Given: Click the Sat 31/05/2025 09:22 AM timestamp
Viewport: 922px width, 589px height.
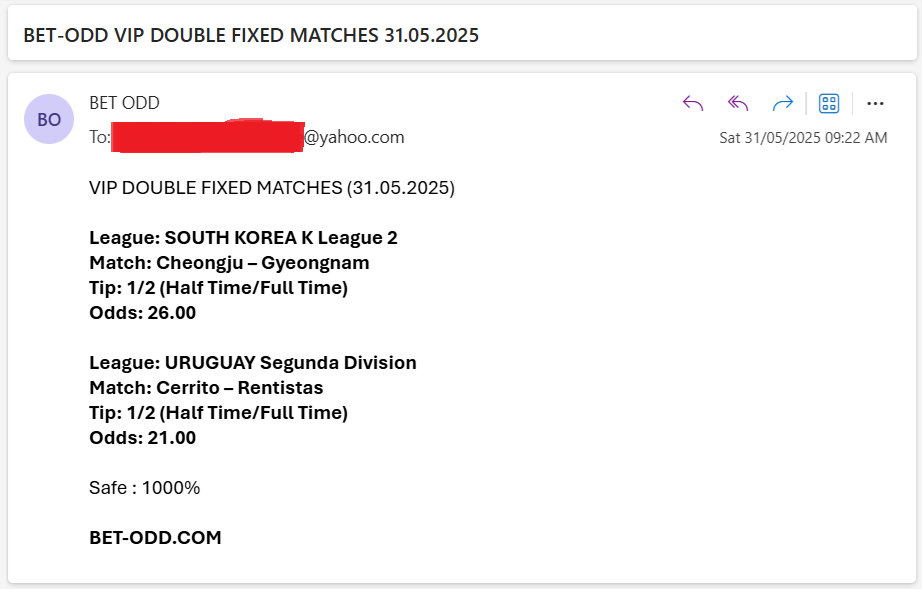Looking at the screenshot, I should [x=803, y=138].
